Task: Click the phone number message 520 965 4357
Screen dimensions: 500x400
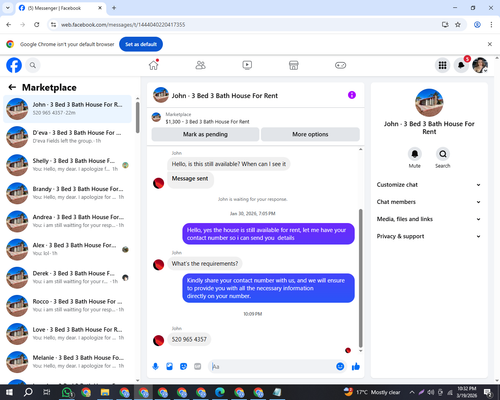Action: click(x=189, y=339)
